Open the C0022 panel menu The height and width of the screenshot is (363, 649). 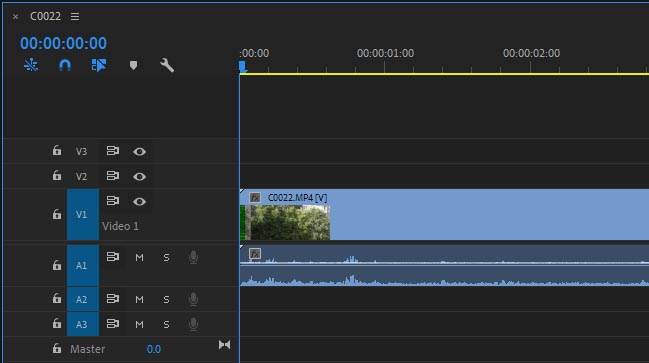75,16
